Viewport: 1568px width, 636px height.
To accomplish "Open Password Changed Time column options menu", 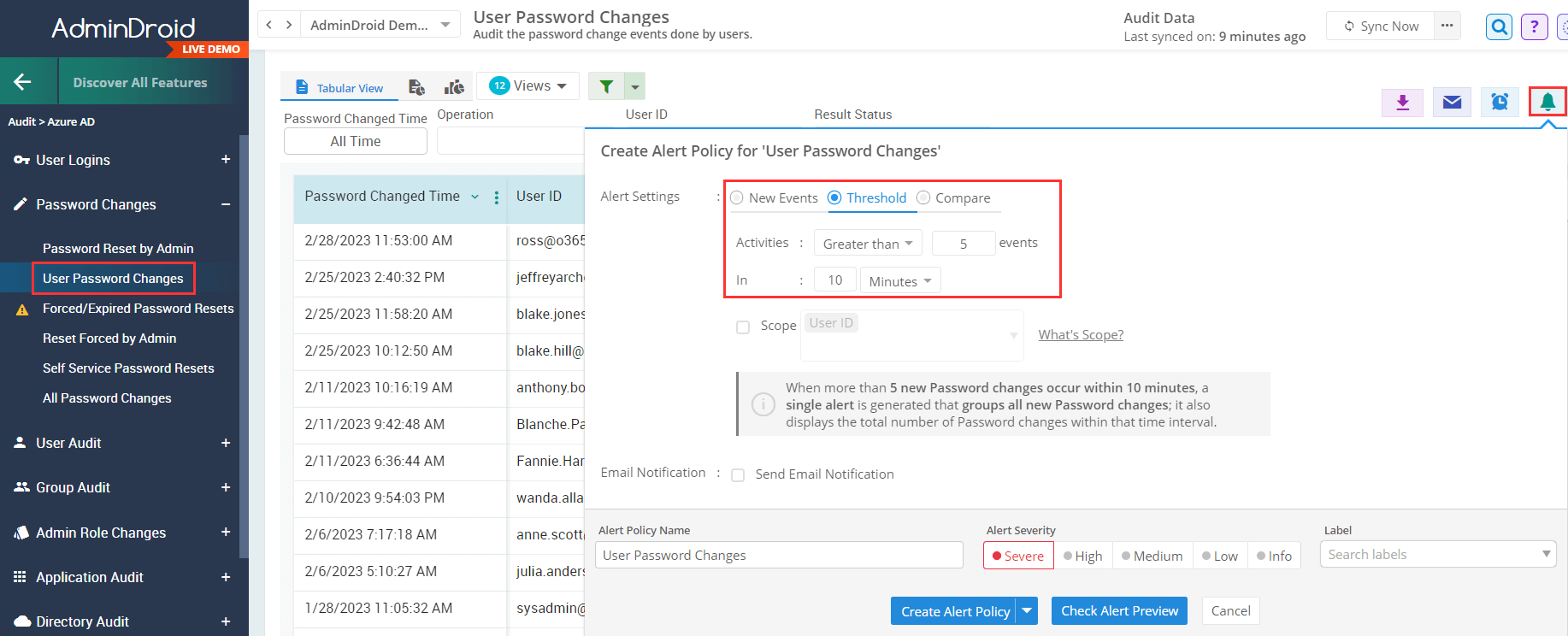I will click(x=497, y=197).
